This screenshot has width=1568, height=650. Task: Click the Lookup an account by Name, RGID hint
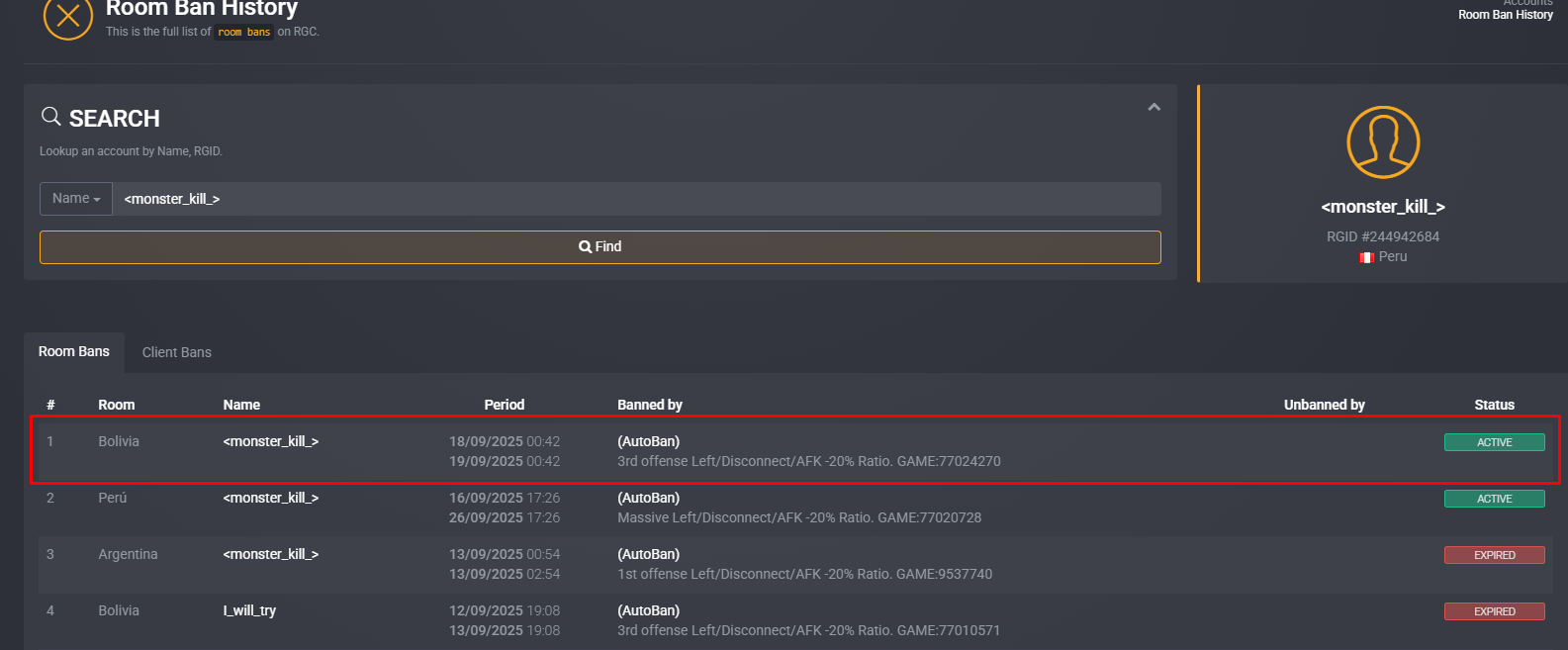click(131, 151)
